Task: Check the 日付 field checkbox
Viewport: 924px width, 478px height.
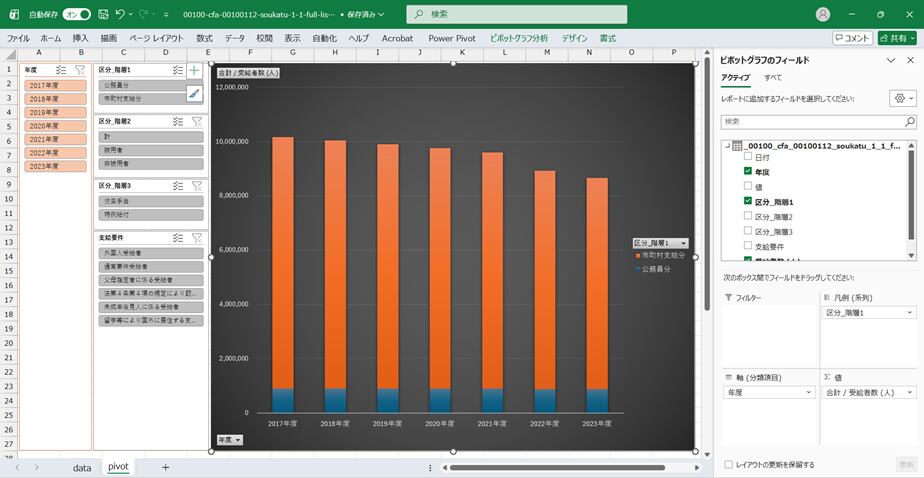Action: coord(747,158)
